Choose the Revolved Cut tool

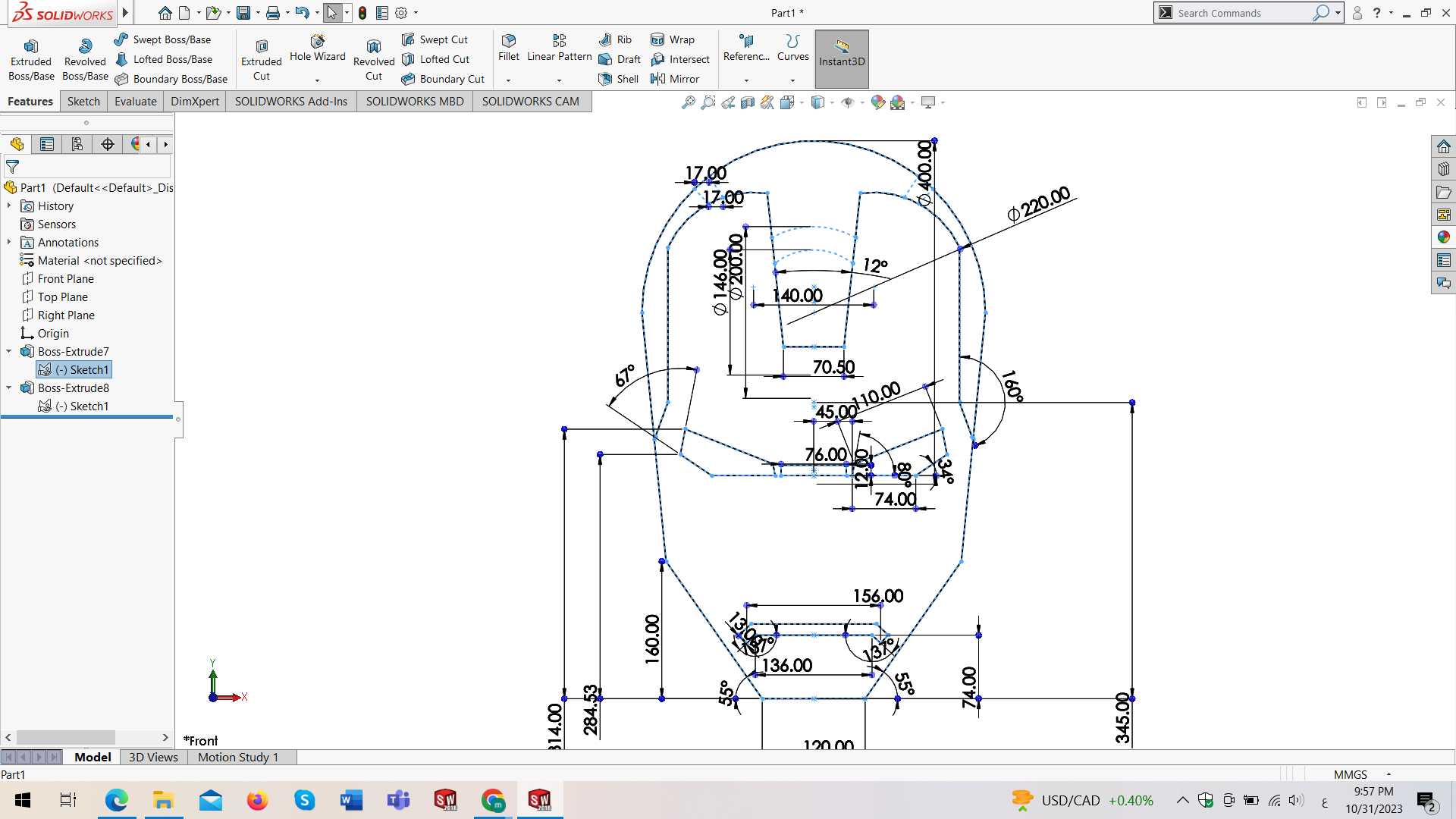point(374,59)
